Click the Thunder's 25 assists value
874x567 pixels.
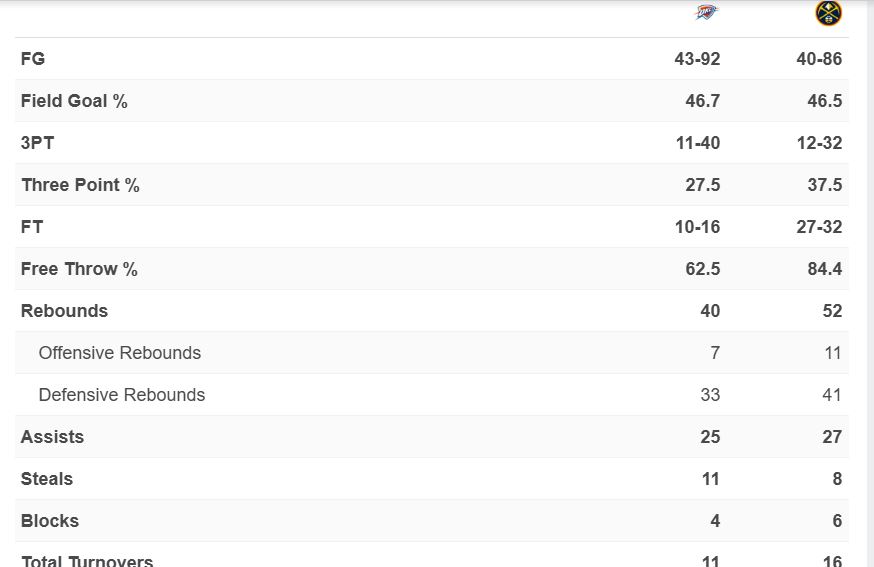tap(710, 437)
